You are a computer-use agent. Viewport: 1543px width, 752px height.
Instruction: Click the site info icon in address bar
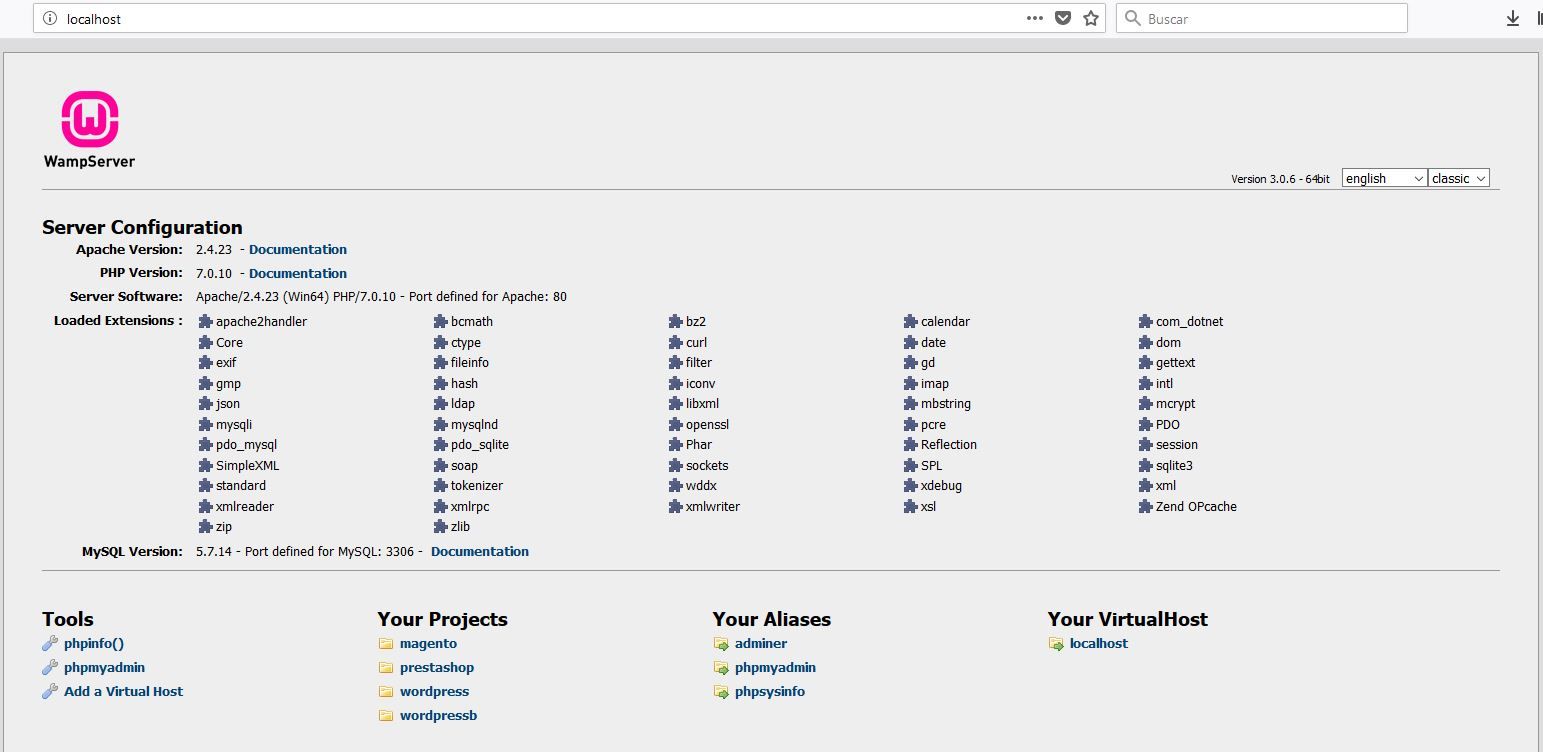pyautogui.click(x=48, y=18)
